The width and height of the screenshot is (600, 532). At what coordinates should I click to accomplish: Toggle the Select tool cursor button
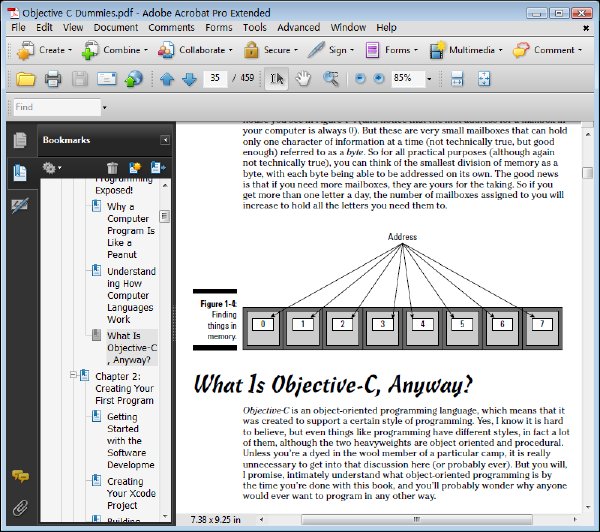pyautogui.click(x=277, y=79)
